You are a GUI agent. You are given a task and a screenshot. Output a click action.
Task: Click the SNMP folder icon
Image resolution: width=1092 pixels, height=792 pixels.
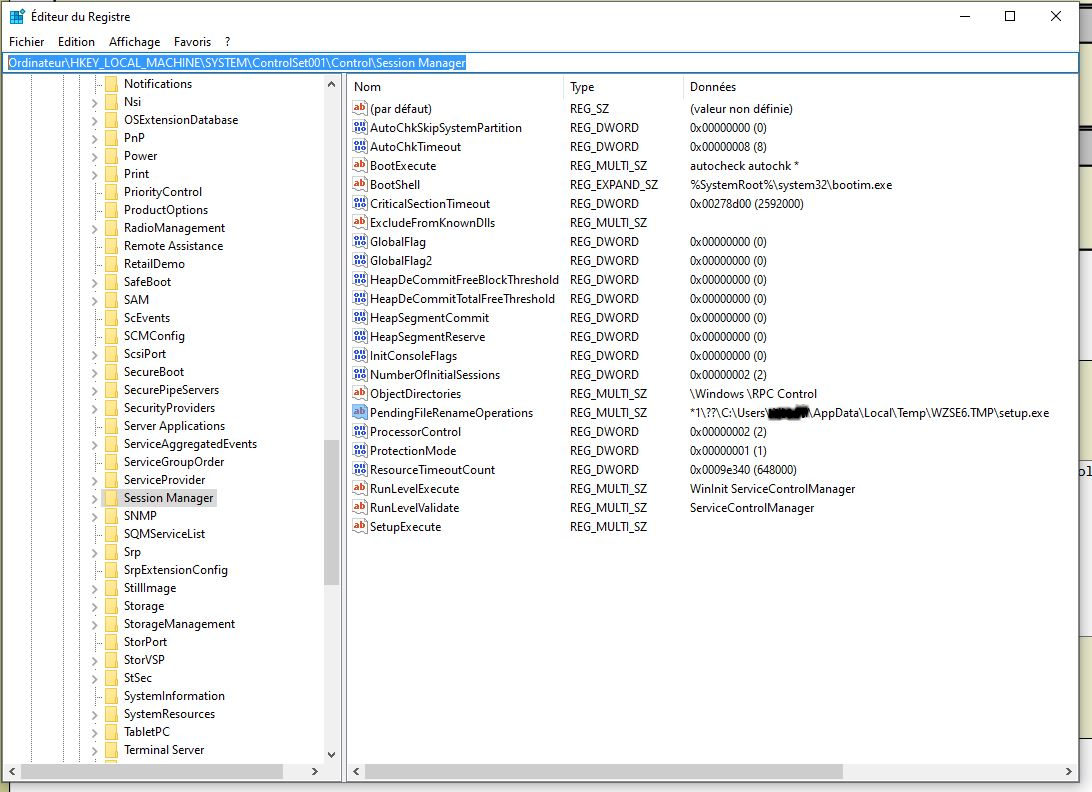click(111, 515)
